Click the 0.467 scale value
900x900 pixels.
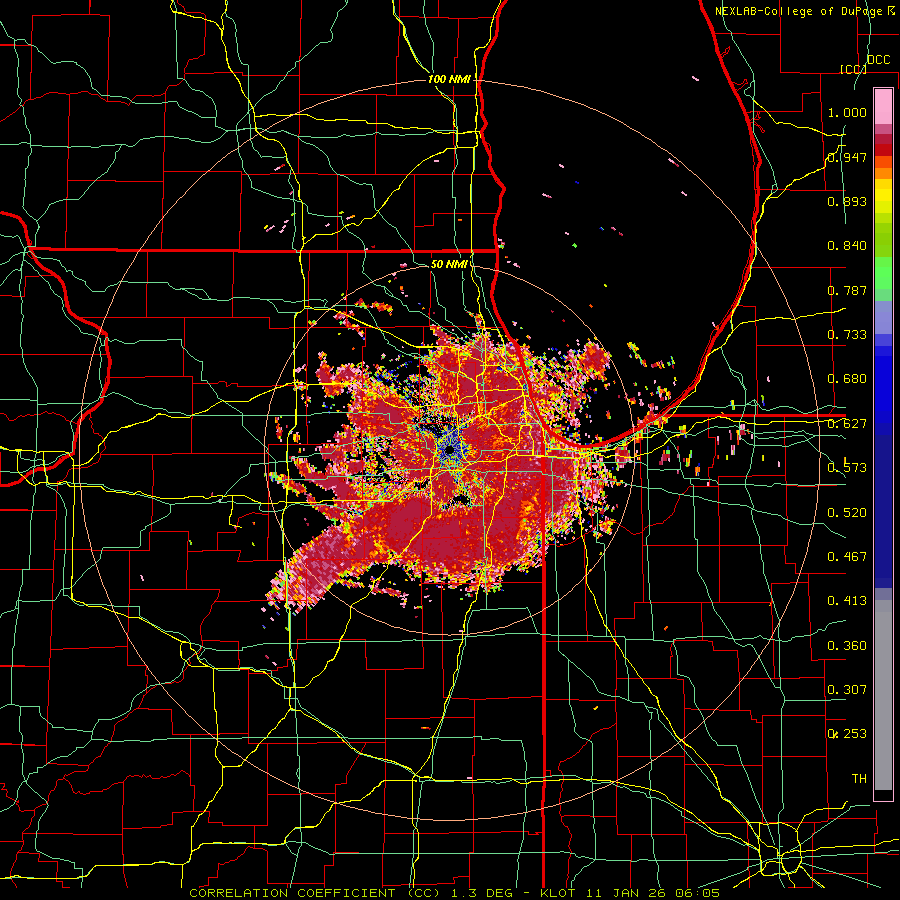(x=847, y=557)
